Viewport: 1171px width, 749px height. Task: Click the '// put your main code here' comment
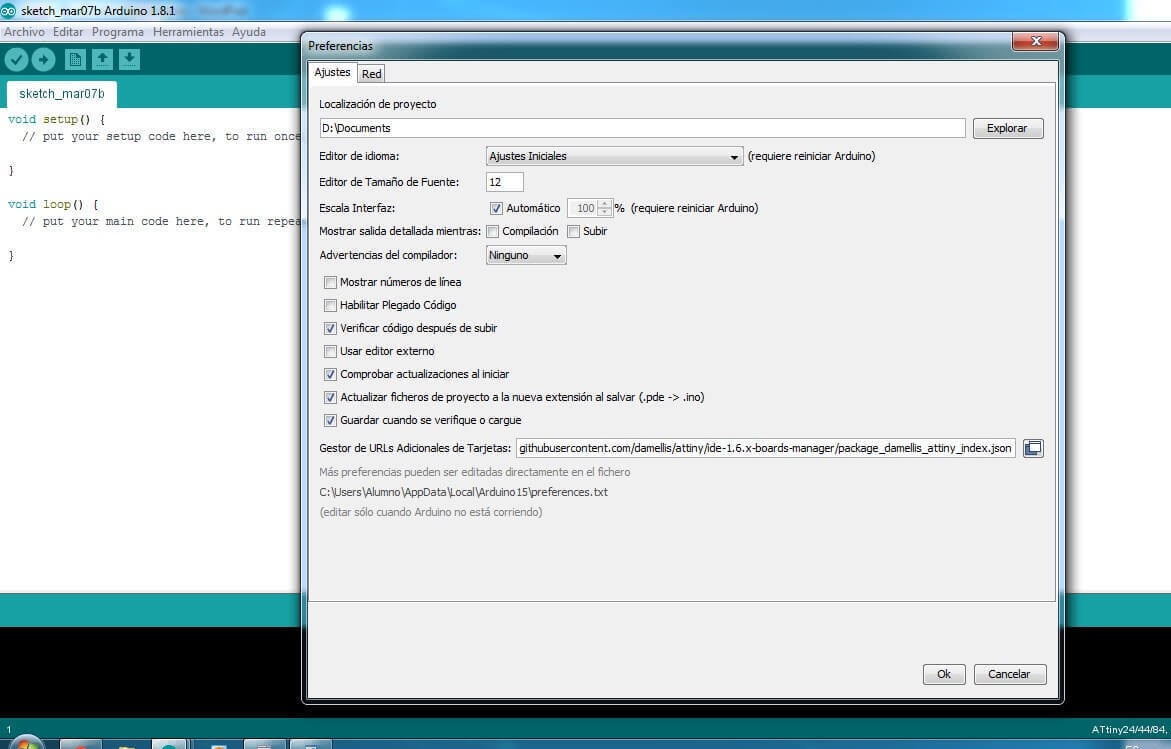click(161, 222)
